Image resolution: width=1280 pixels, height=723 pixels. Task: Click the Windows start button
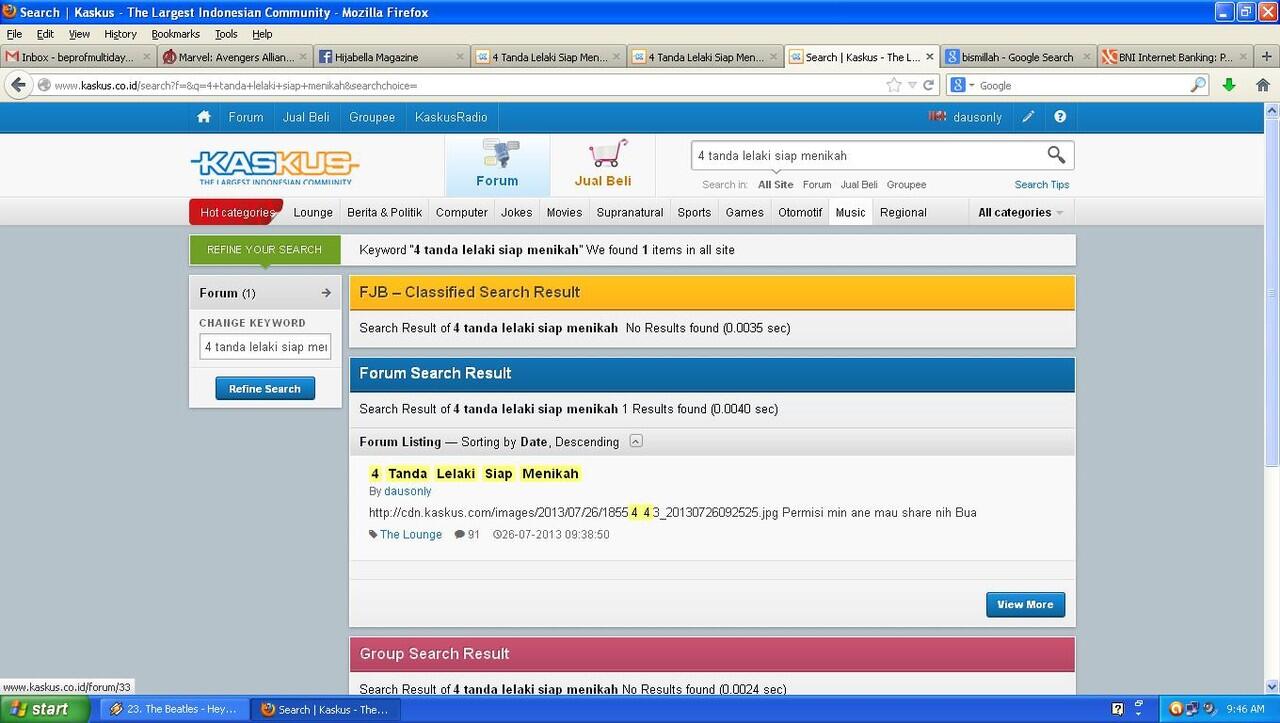tap(46, 709)
